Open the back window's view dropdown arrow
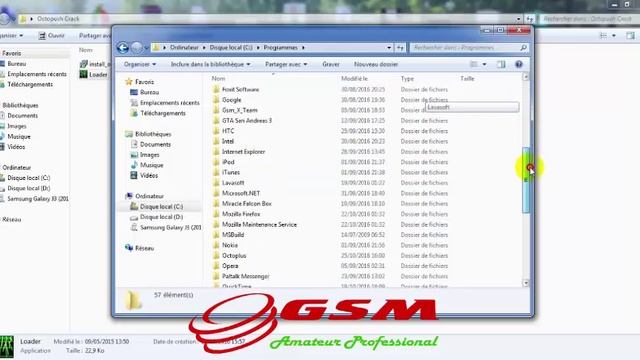 [x=613, y=36]
